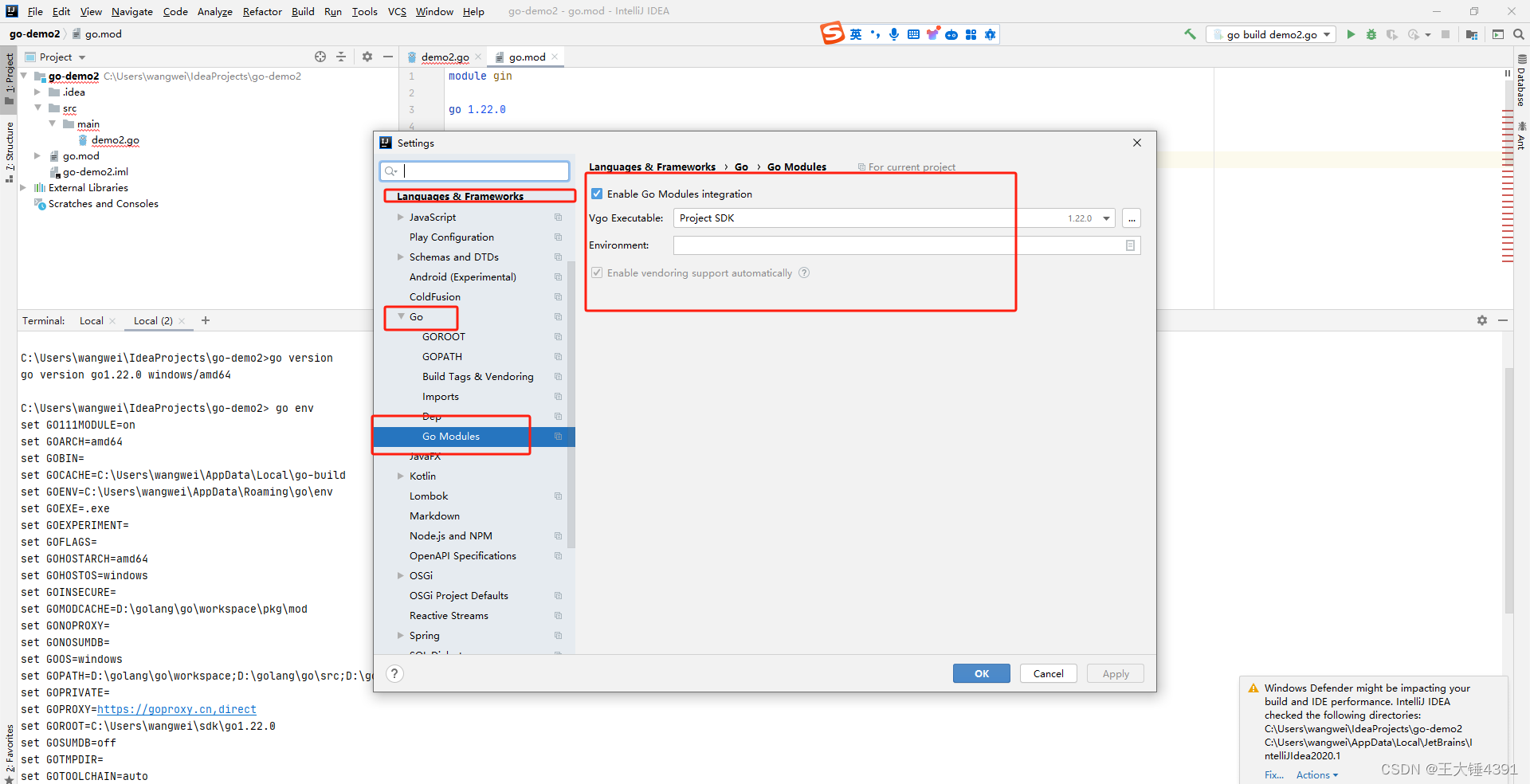Open Actions dropdown in Defender notification
The width and height of the screenshot is (1530, 784).
(x=1317, y=774)
